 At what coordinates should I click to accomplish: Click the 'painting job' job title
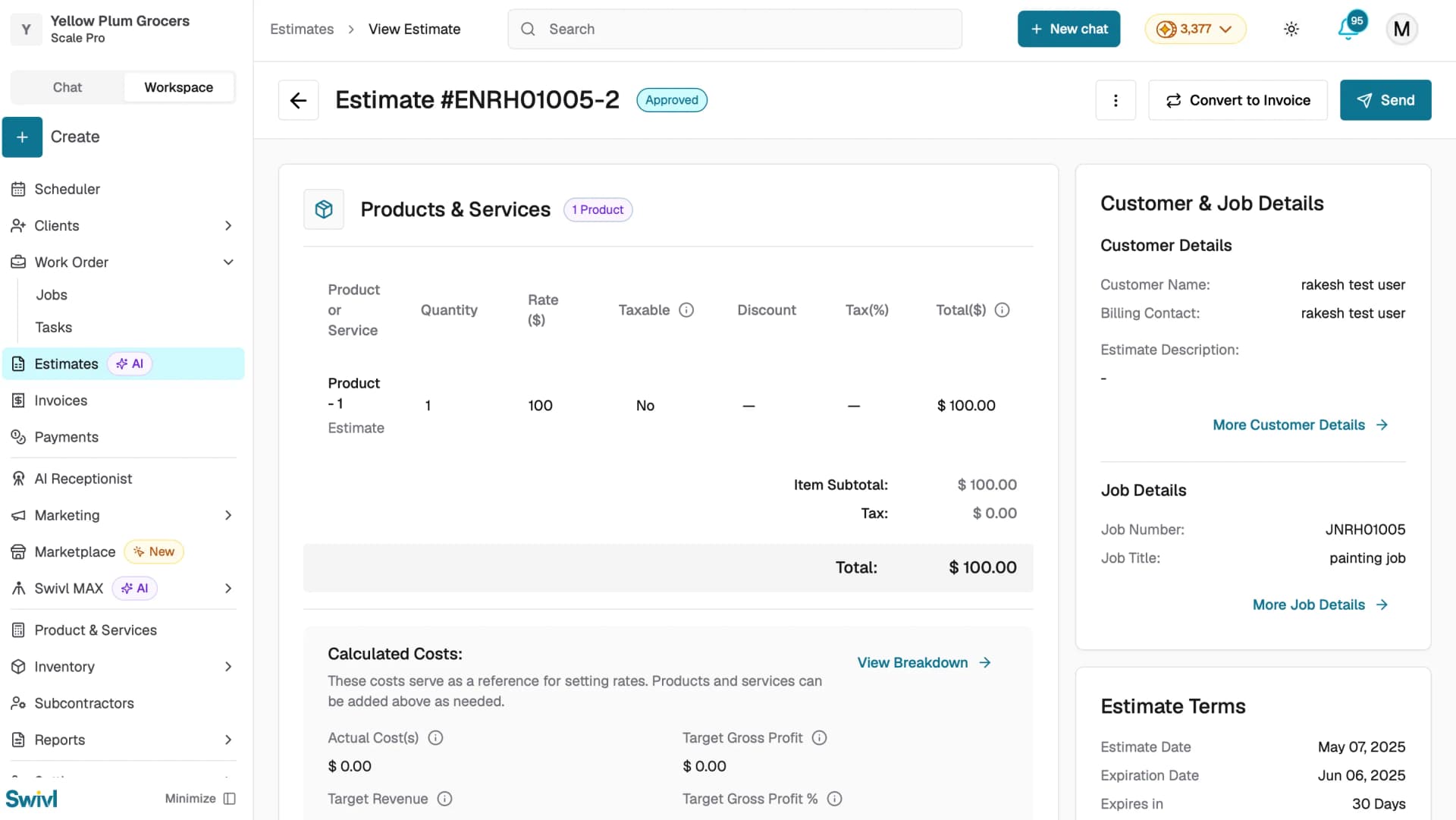tap(1367, 558)
